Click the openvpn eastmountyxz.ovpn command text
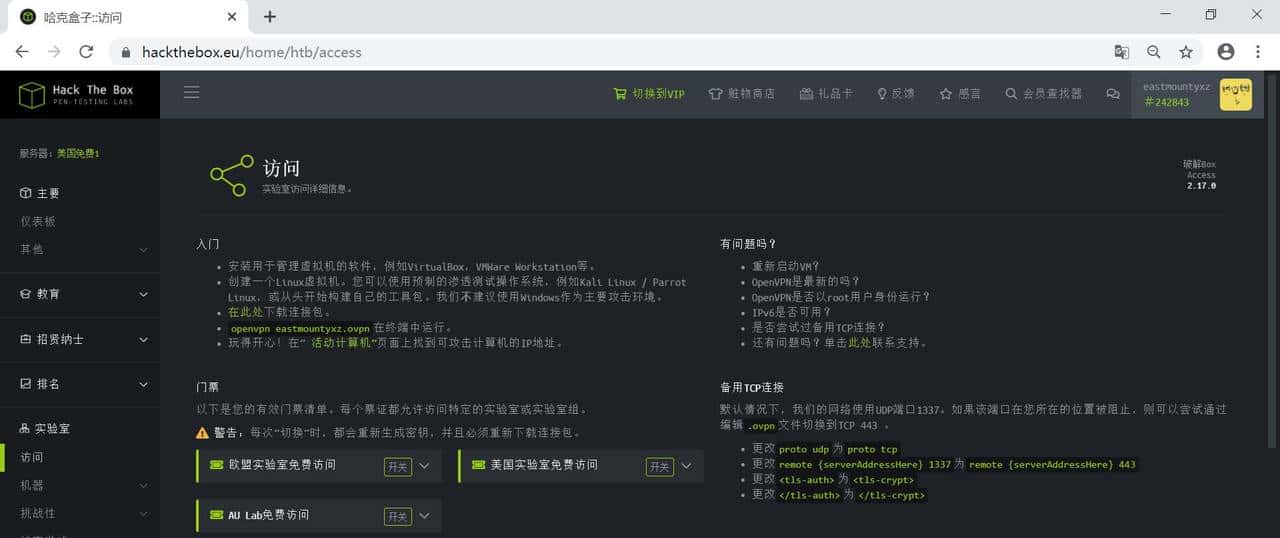1280x538 pixels. click(x=300, y=328)
